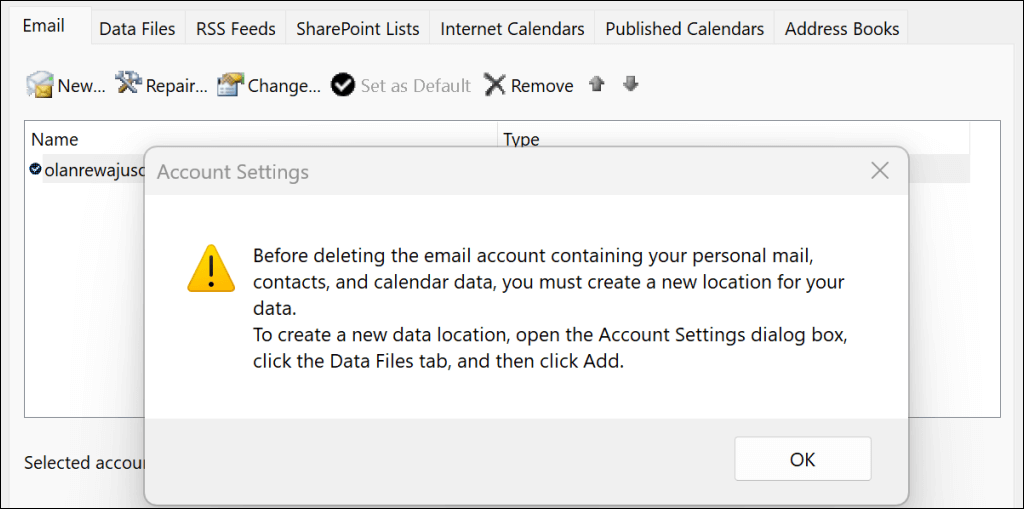Open the RSS Feeds tab
1024x509 pixels.
236,29
